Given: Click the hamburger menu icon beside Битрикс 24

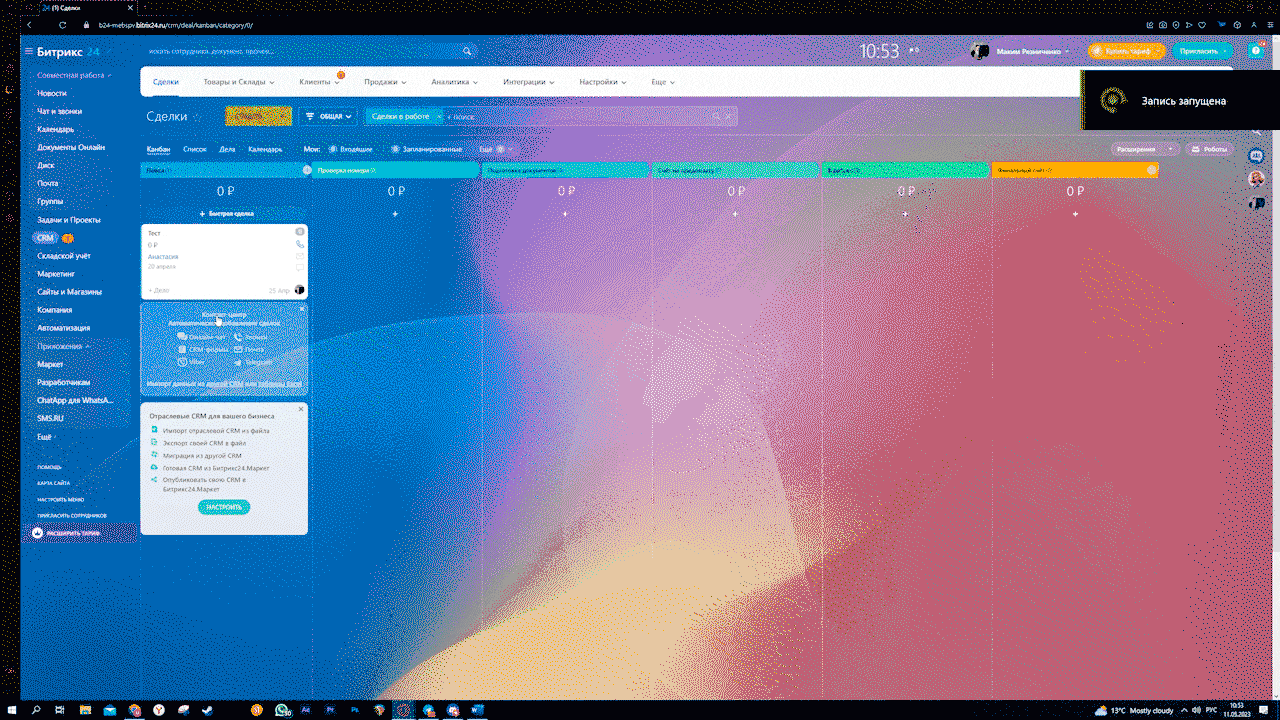Looking at the screenshot, I should click(x=28, y=51).
